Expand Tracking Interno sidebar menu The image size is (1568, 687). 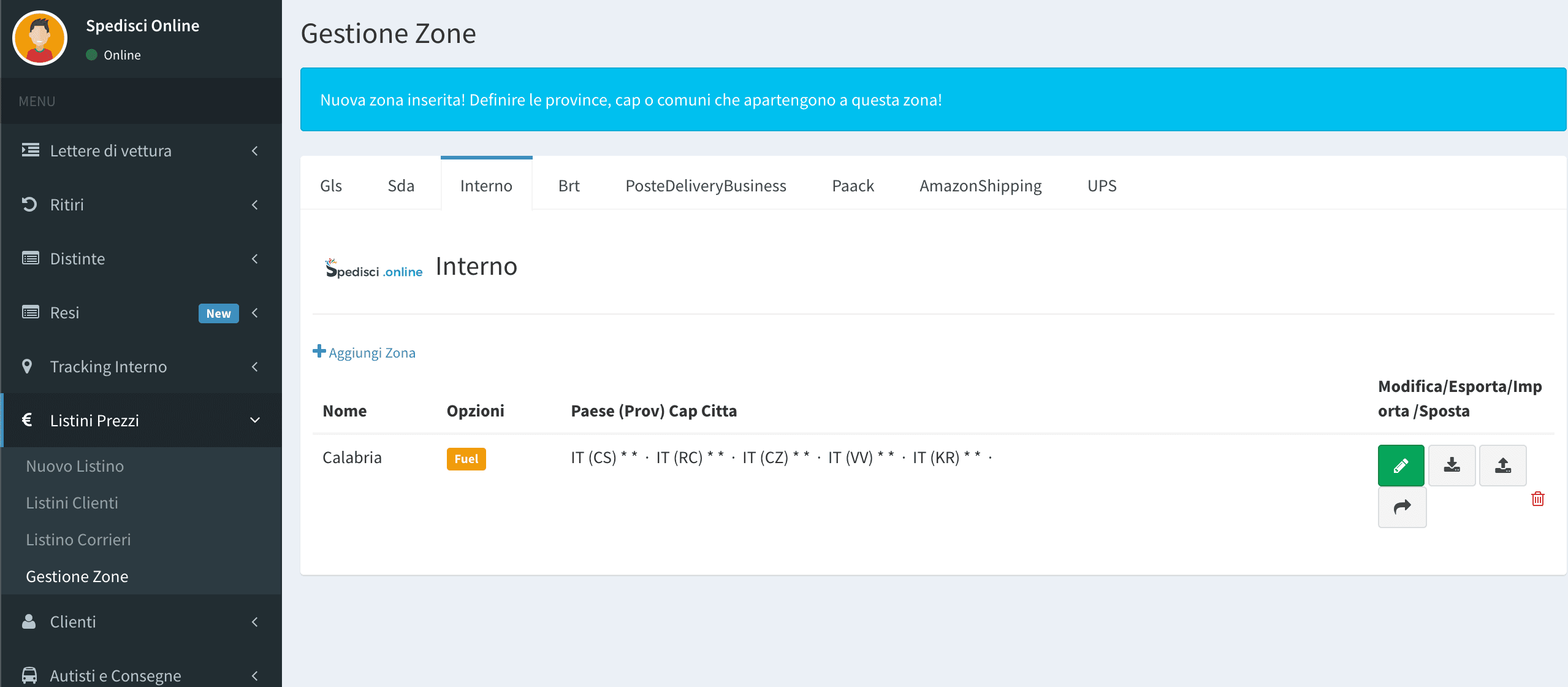[141, 367]
